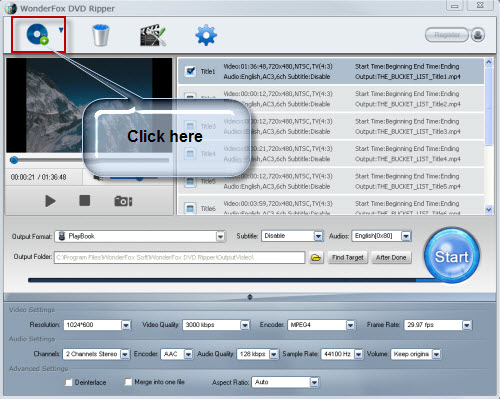Click the user account icon beside Register
The image size is (500, 399).
(478, 35)
